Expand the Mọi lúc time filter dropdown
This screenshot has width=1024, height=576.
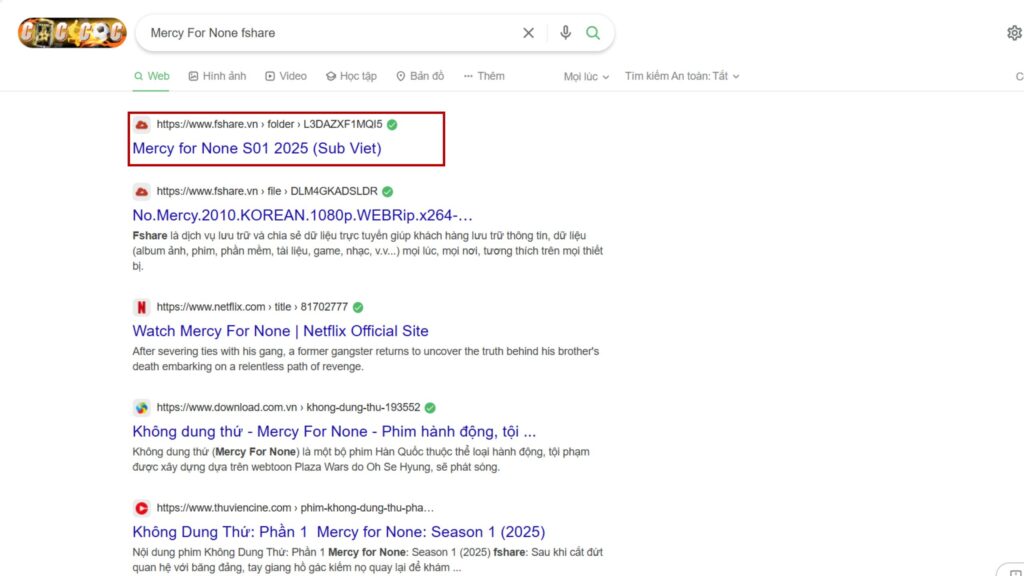tap(586, 76)
